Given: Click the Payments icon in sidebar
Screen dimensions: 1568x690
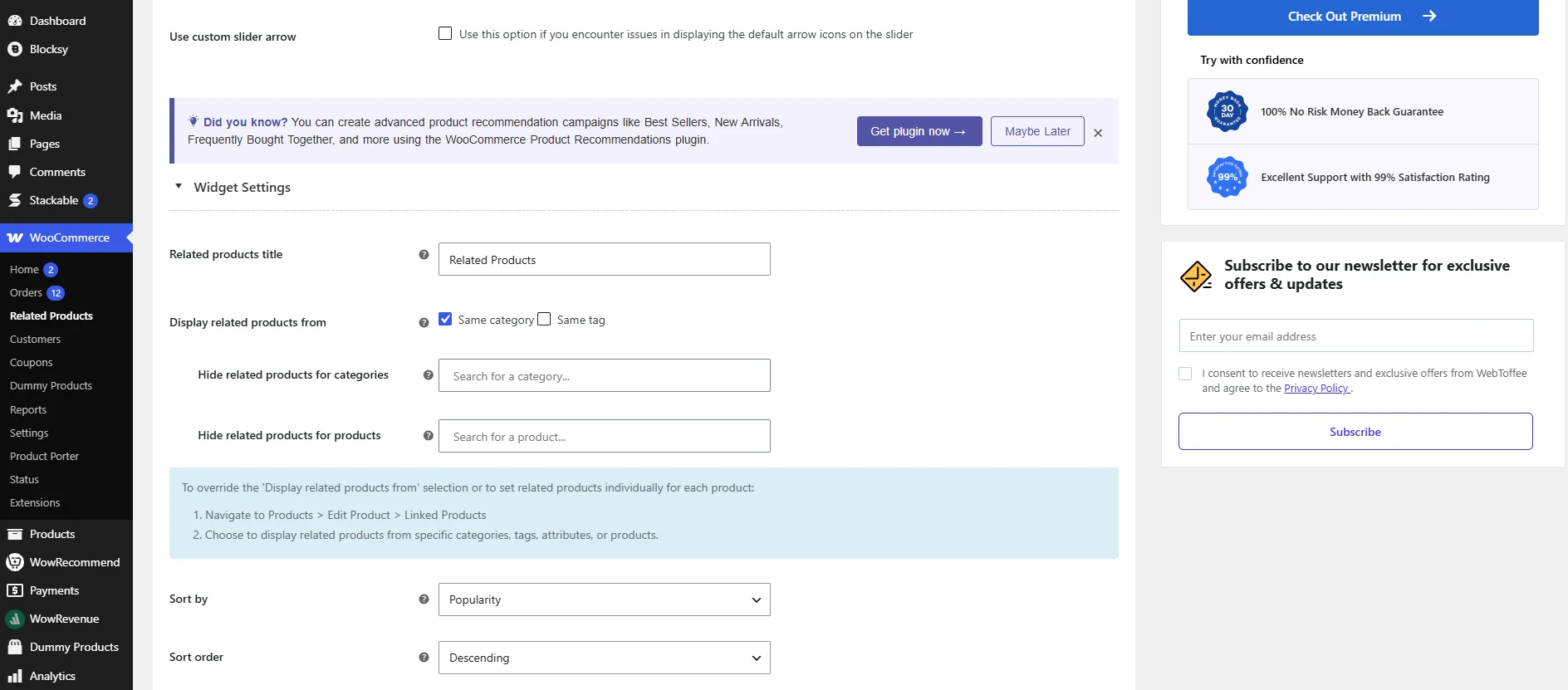Looking at the screenshot, I should point(15,590).
